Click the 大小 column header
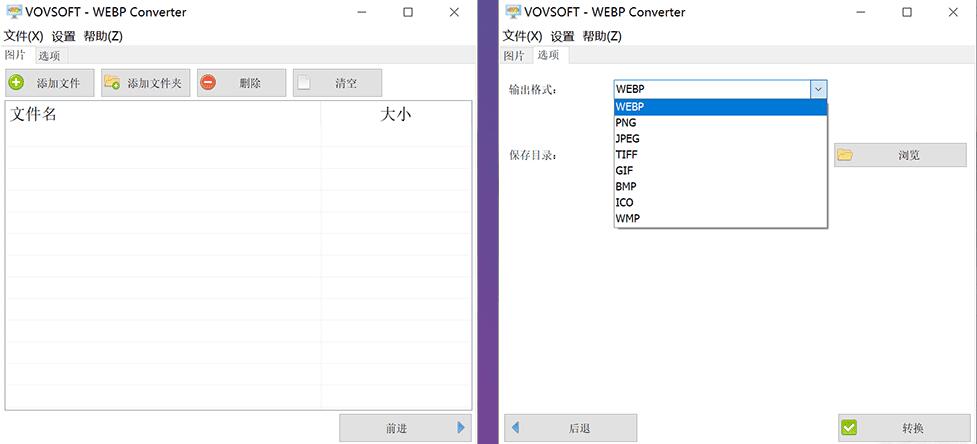The height and width of the screenshot is (444, 977). [x=396, y=115]
